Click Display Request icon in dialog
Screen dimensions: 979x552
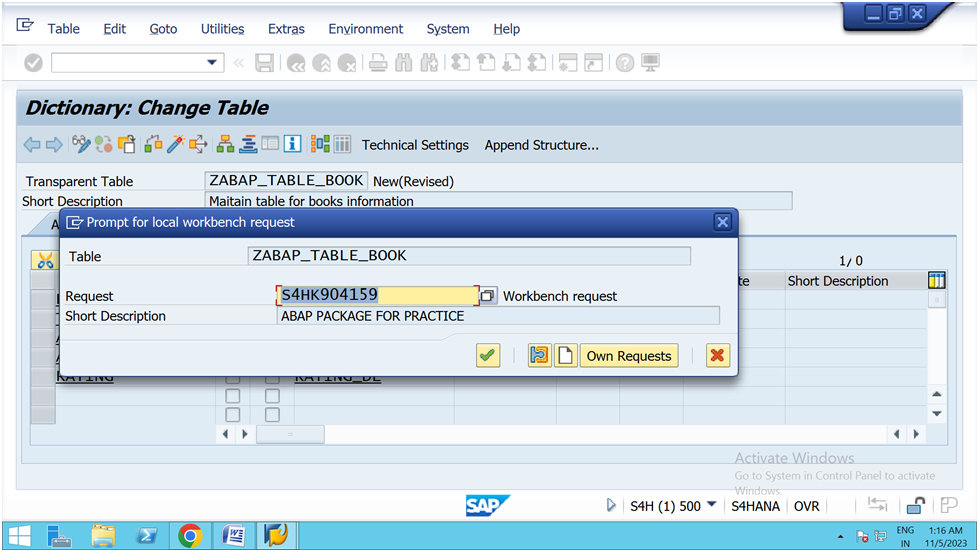[539, 356]
